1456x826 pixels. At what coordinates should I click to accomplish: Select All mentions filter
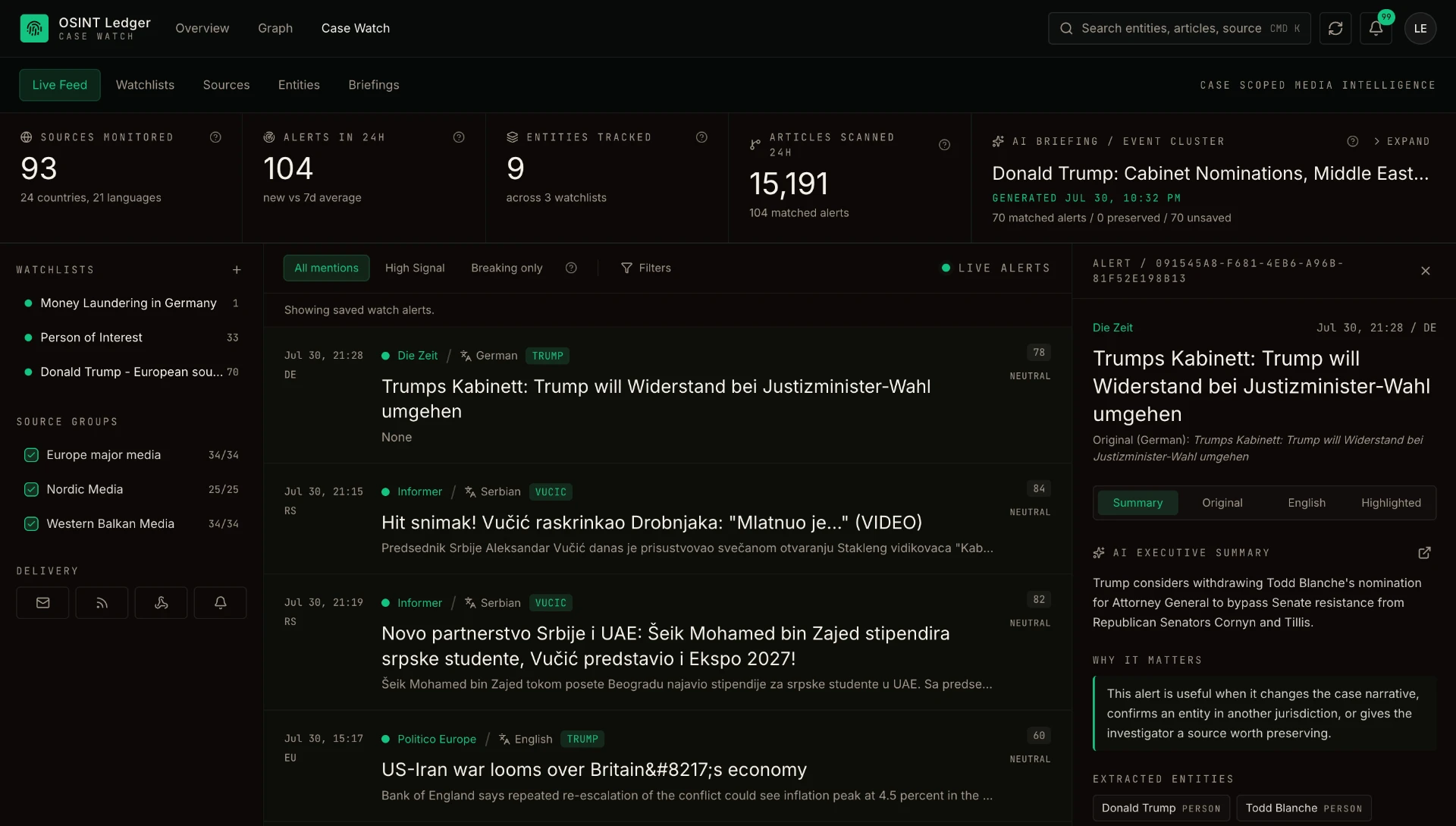[x=326, y=268]
